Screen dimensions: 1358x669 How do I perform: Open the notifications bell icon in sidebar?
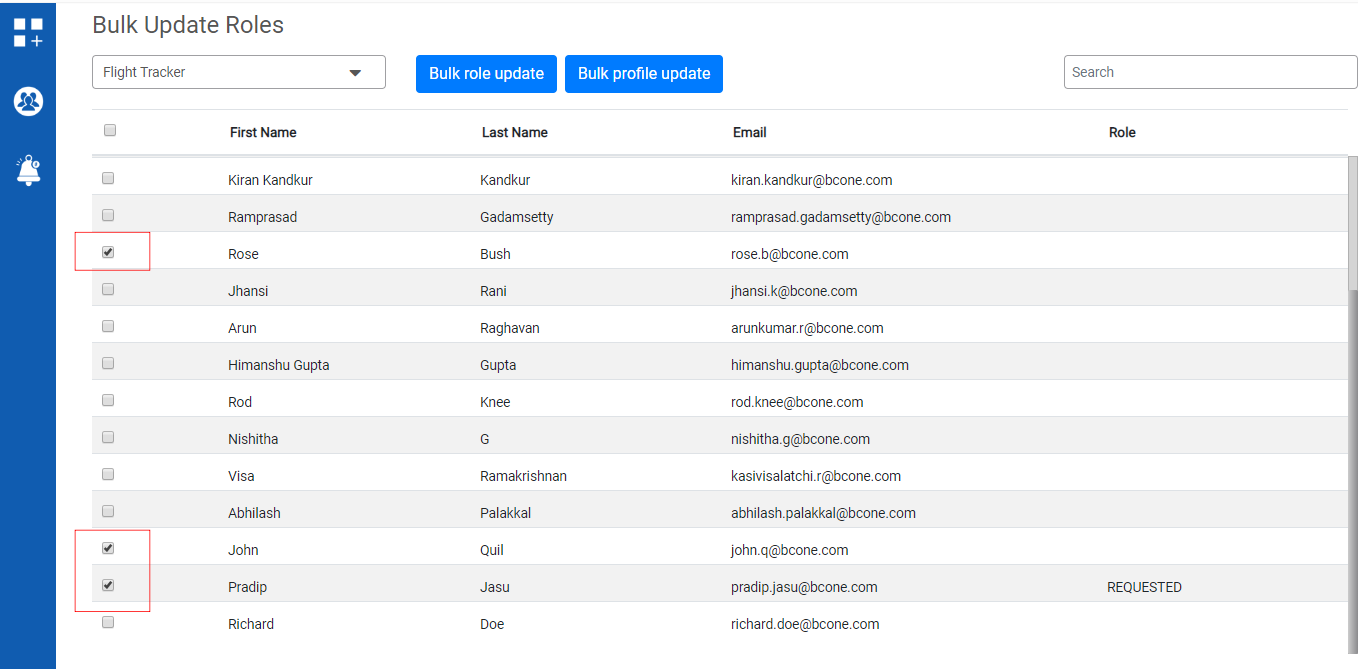(28, 170)
